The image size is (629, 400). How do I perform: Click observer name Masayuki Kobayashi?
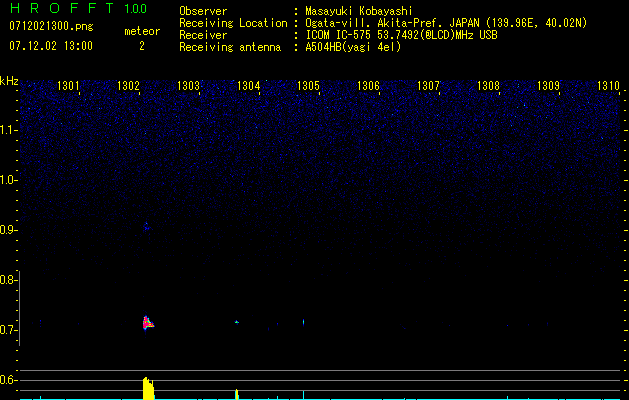tap(359, 11)
